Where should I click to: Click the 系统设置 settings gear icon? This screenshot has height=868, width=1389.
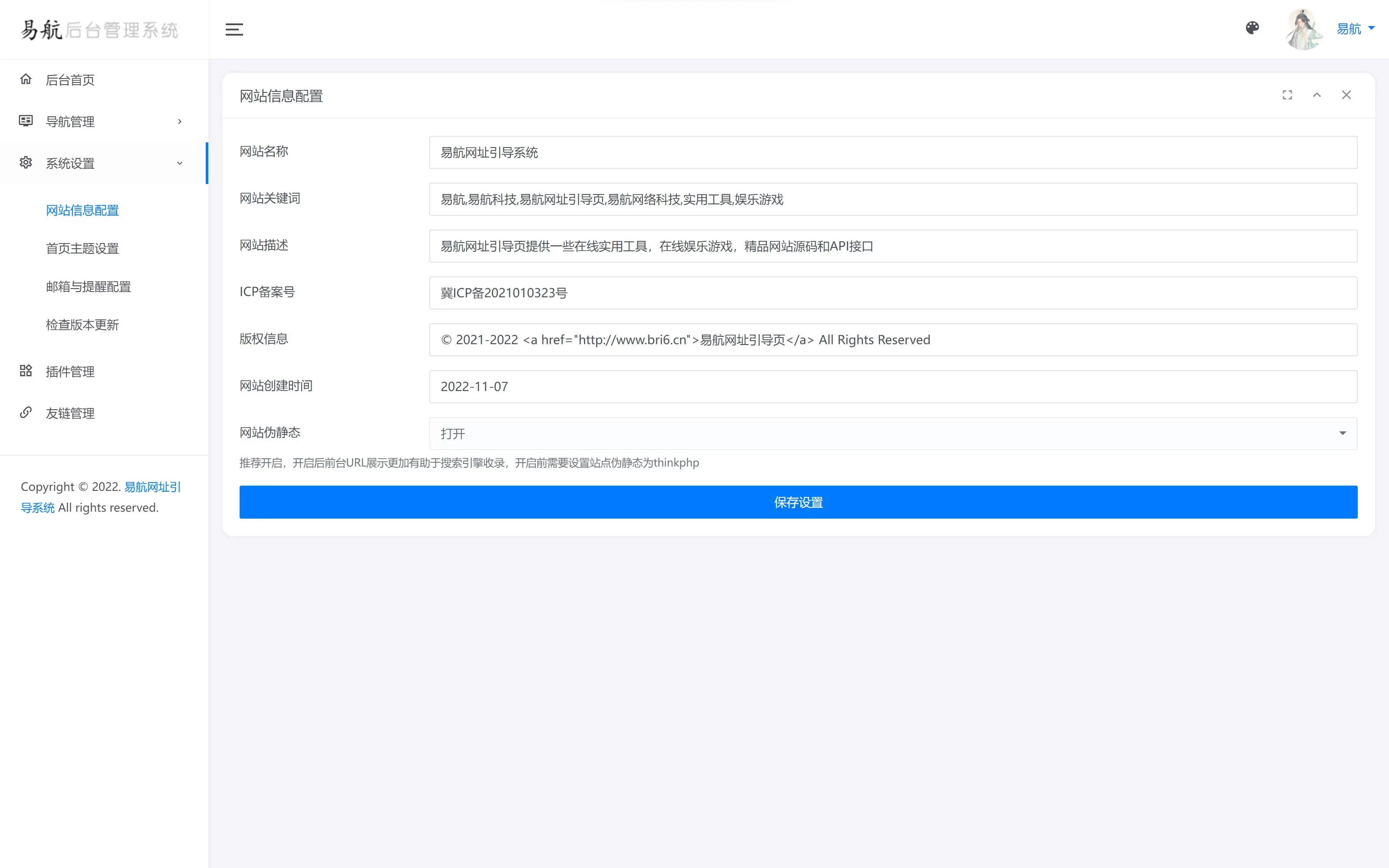click(25, 163)
